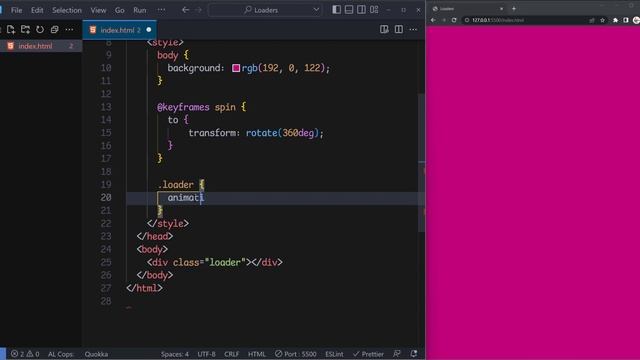
Task: Click the closing </style> tag line
Action: (168, 223)
